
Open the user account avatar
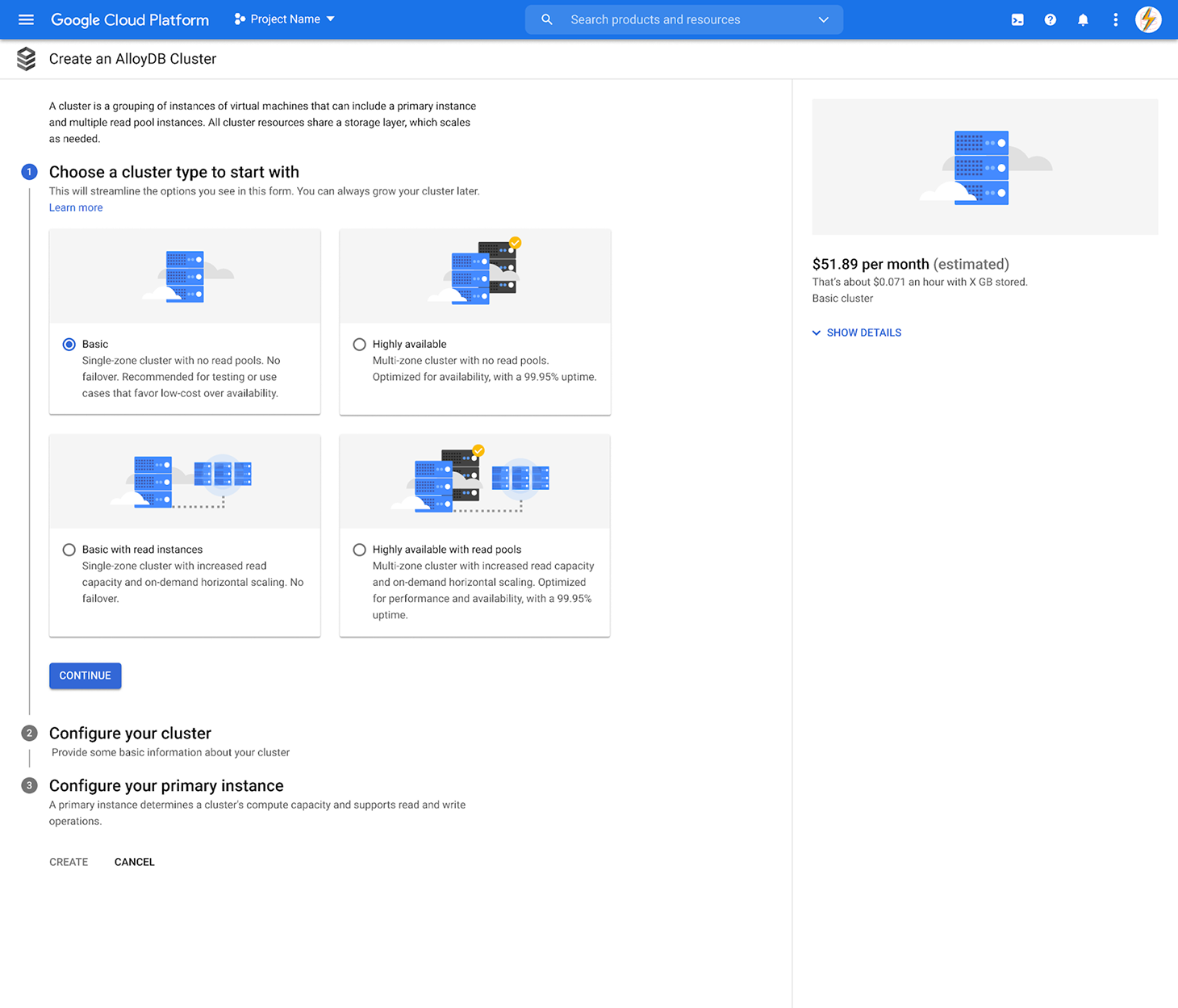click(1148, 19)
